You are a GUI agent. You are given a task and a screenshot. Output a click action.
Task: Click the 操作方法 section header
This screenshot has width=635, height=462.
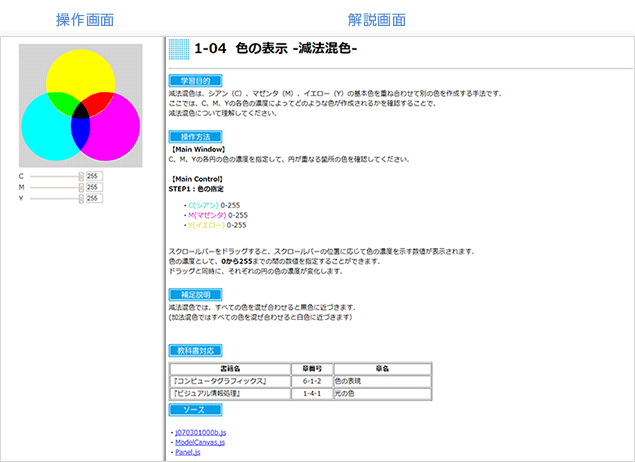pyautogui.click(x=195, y=136)
